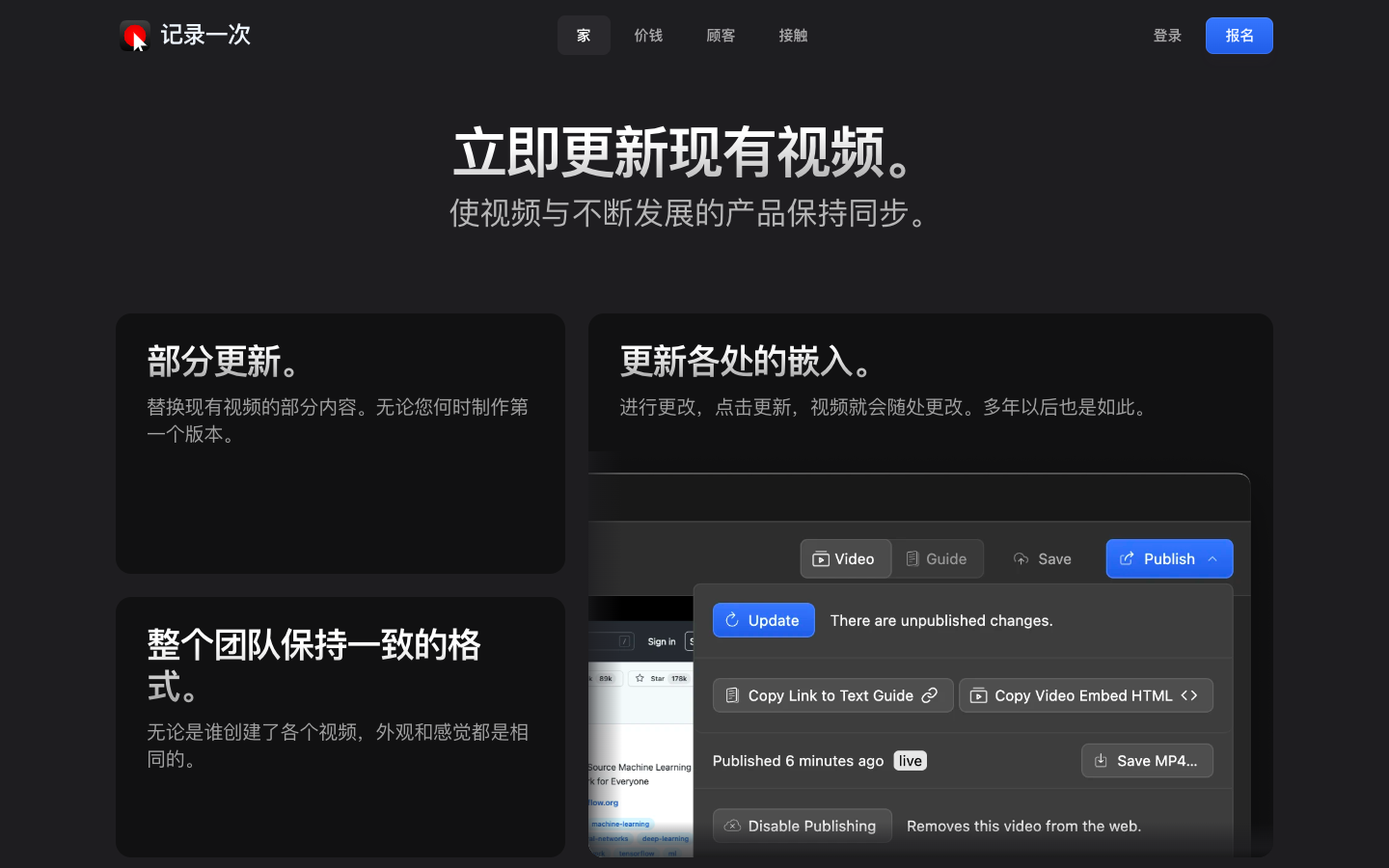Disable publishing to remove the video from the web

point(803,826)
